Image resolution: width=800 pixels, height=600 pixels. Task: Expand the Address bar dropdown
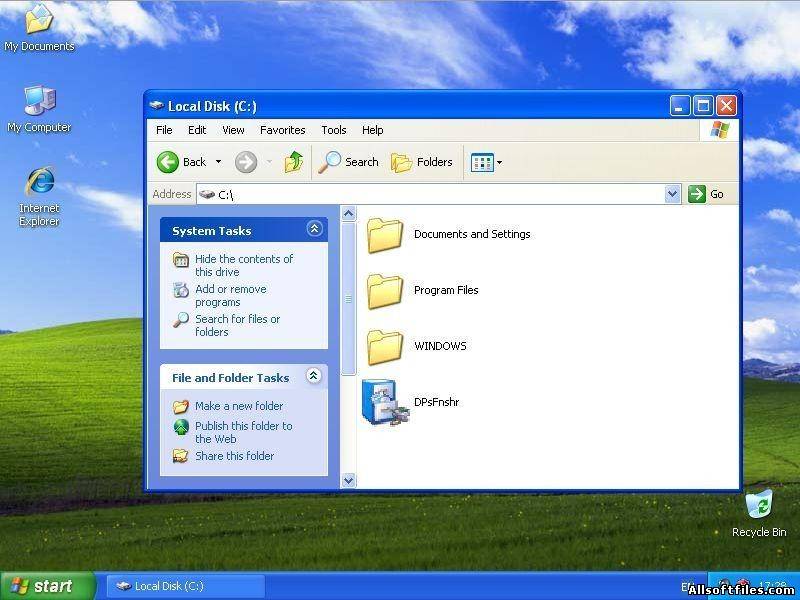[x=672, y=194]
